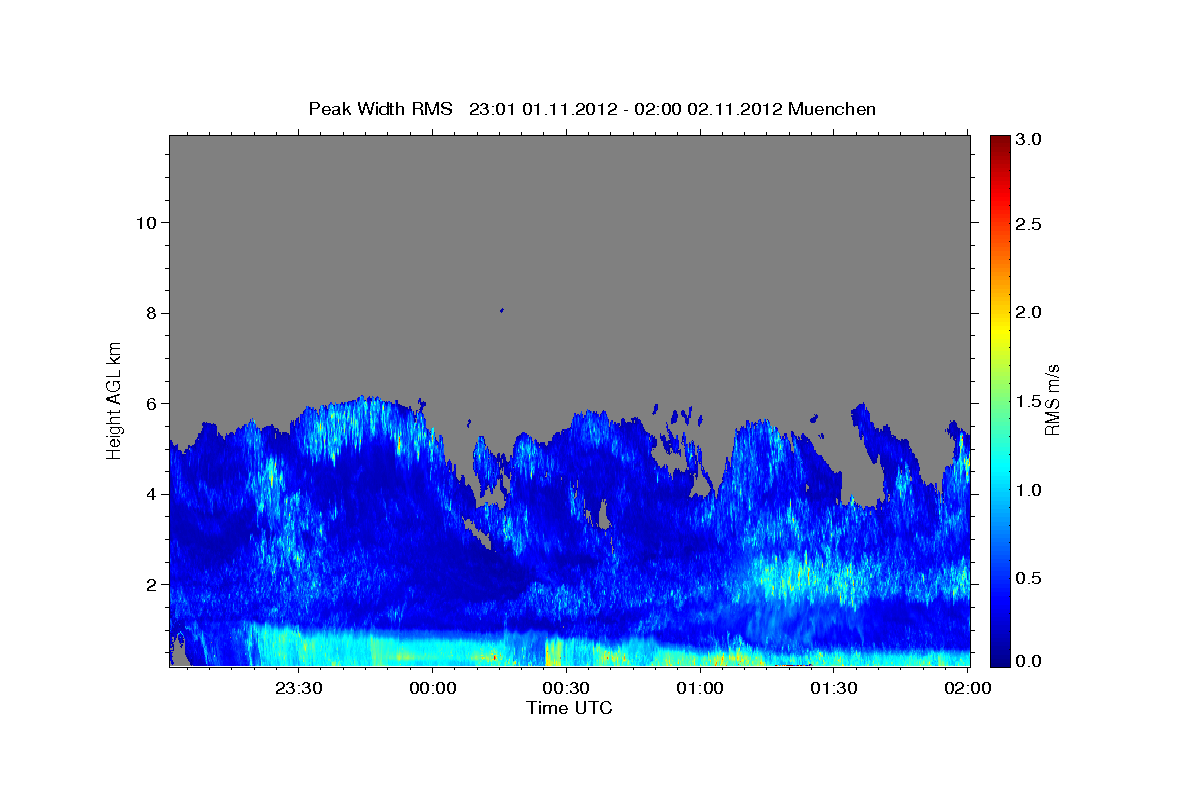Click the dark blue bottom of colorbar
The height and width of the screenshot is (800, 1200).
tap(1000, 658)
